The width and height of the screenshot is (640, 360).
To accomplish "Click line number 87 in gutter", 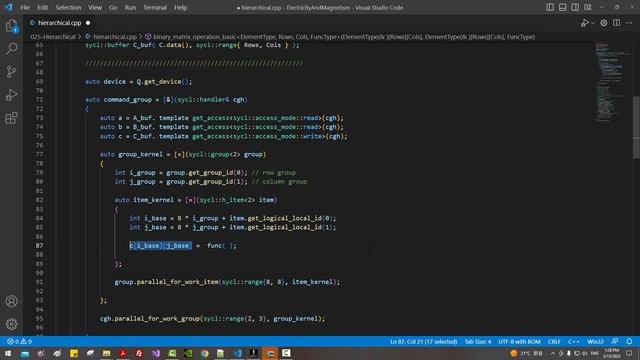I will [39, 245].
